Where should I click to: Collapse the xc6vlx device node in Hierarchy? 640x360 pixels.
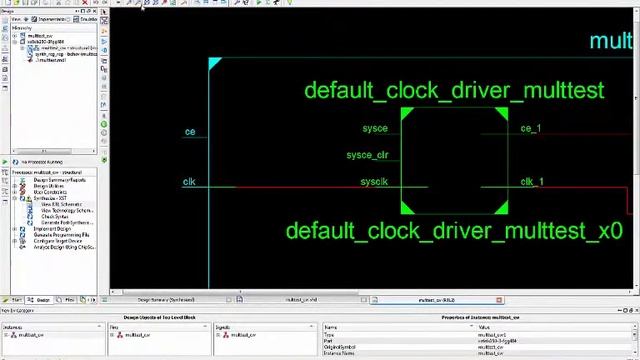tap(15, 42)
